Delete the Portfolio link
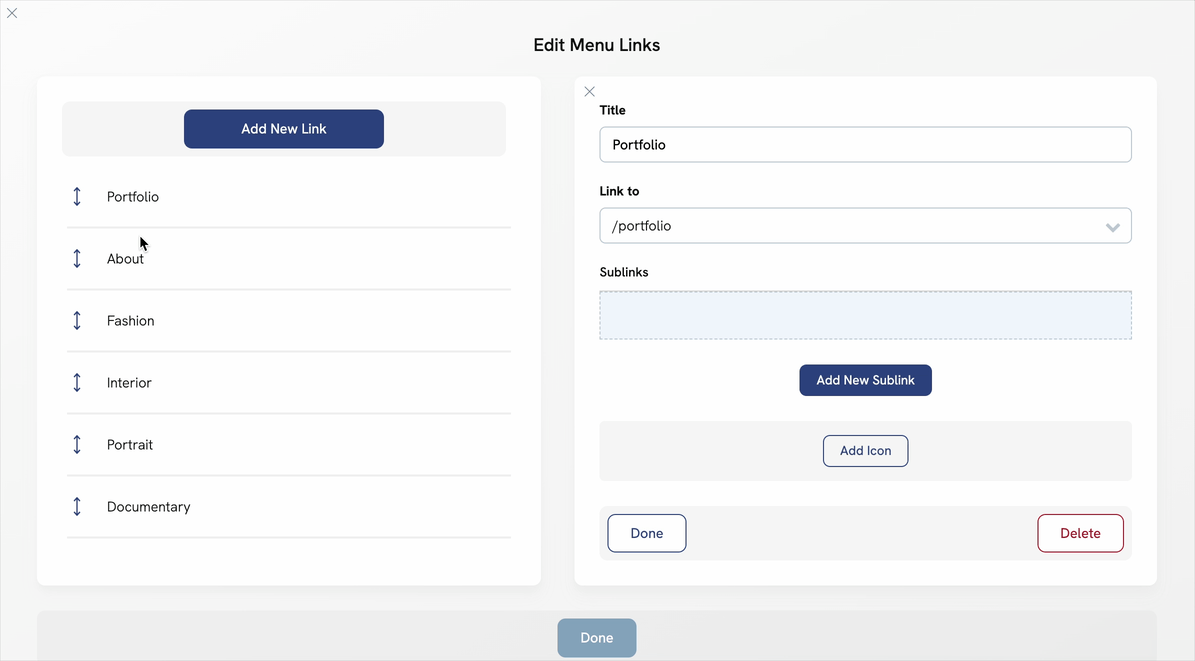Viewport: 1195px width, 661px height. pyautogui.click(x=1080, y=533)
